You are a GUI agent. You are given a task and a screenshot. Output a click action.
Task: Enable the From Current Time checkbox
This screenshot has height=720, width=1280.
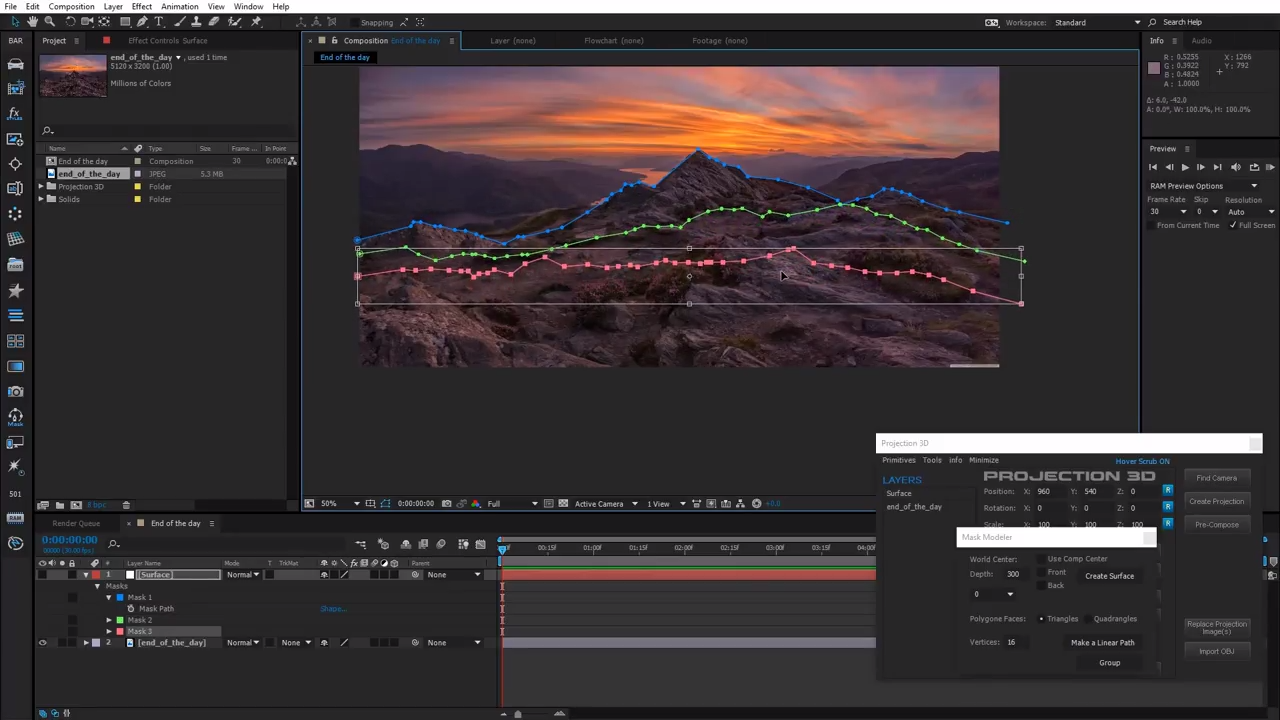(x=1152, y=226)
